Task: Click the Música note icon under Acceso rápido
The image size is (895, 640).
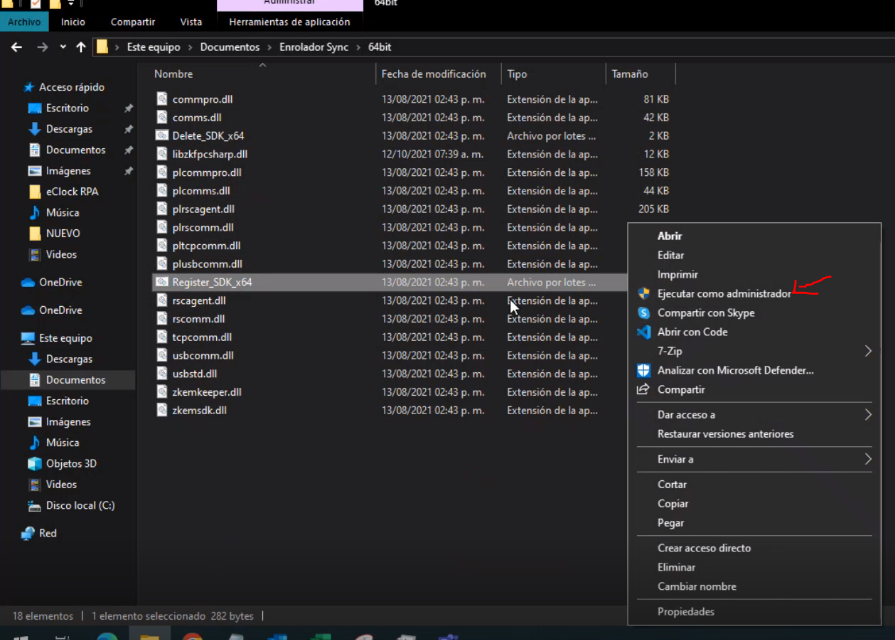Action: [x=35, y=212]
